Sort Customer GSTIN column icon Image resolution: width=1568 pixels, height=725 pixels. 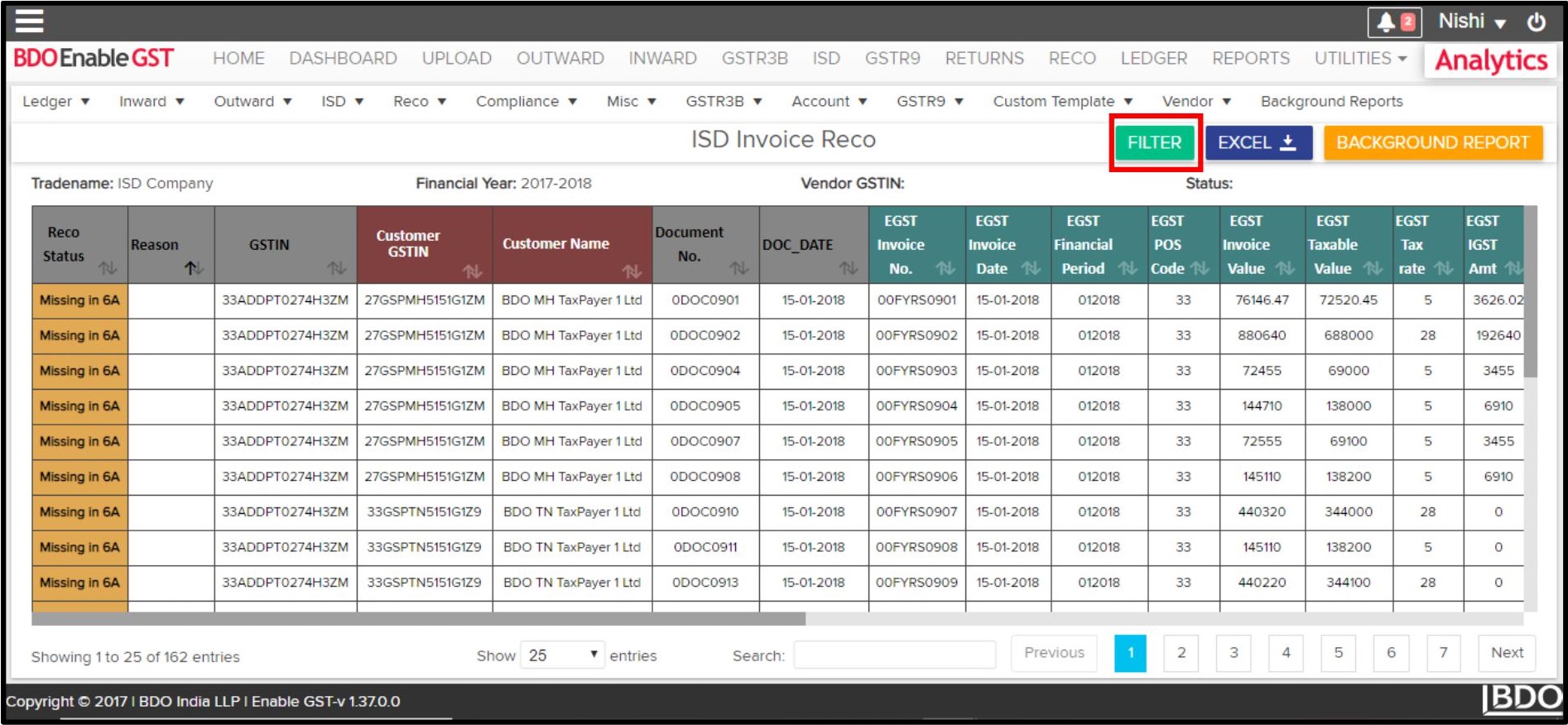[x=472, y=271]
